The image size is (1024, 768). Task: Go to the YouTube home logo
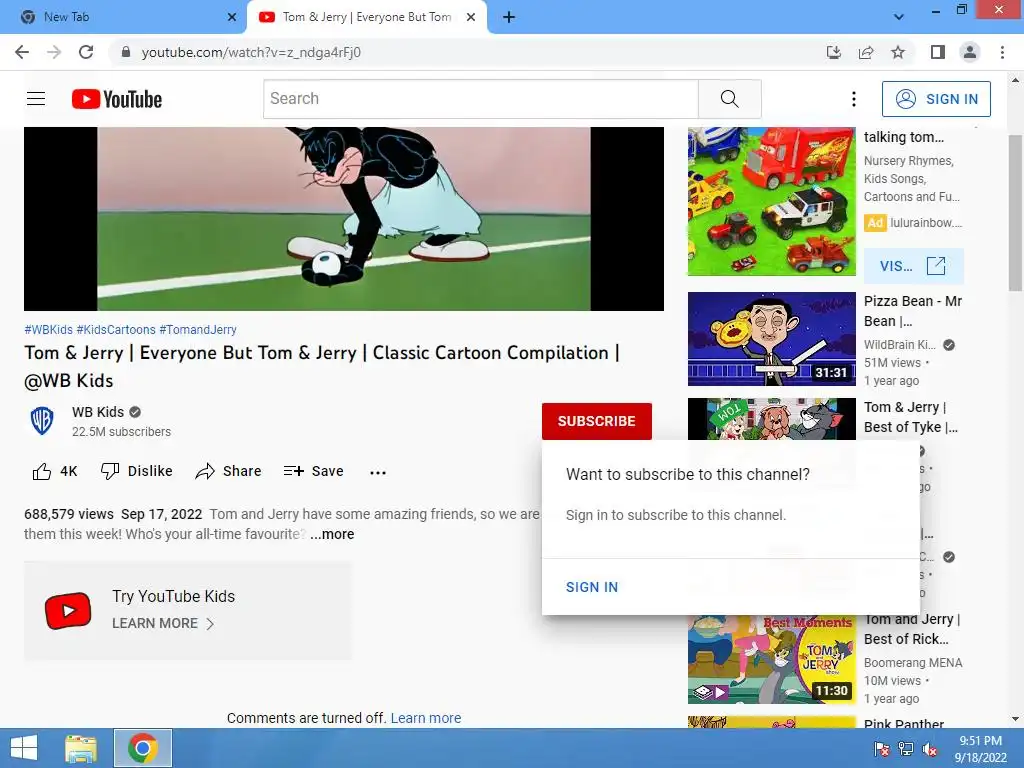[x=117, y=99]
